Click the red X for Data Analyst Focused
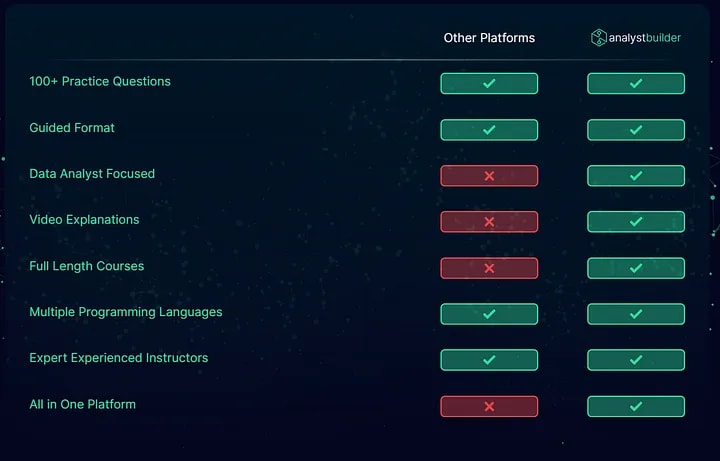Viewport: 720px width, 461px height. click(x=489, y=176)
